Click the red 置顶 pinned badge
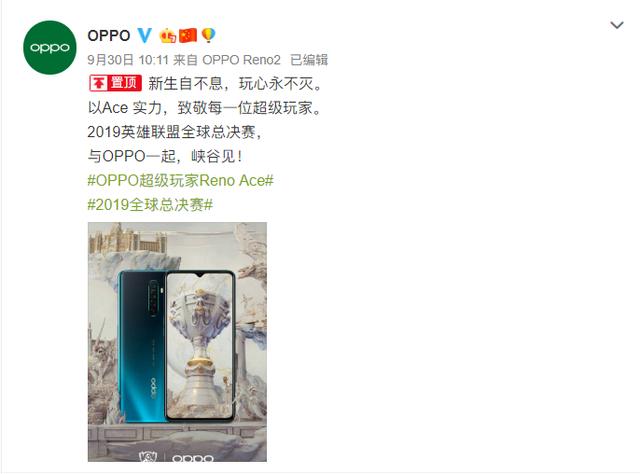640x474 pixels. click(x=116, y=83)
